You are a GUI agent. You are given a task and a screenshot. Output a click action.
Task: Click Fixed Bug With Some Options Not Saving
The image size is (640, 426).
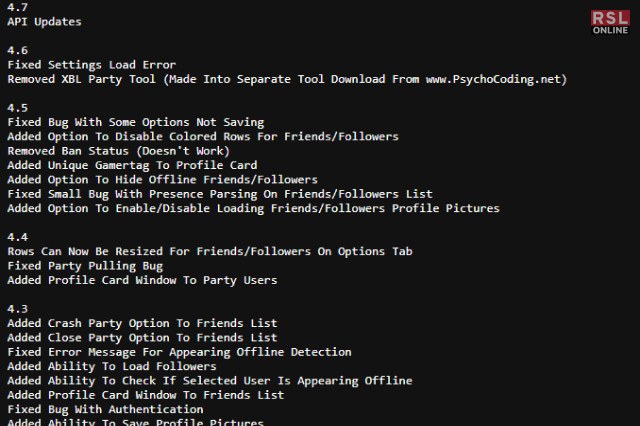coord(136,122)
